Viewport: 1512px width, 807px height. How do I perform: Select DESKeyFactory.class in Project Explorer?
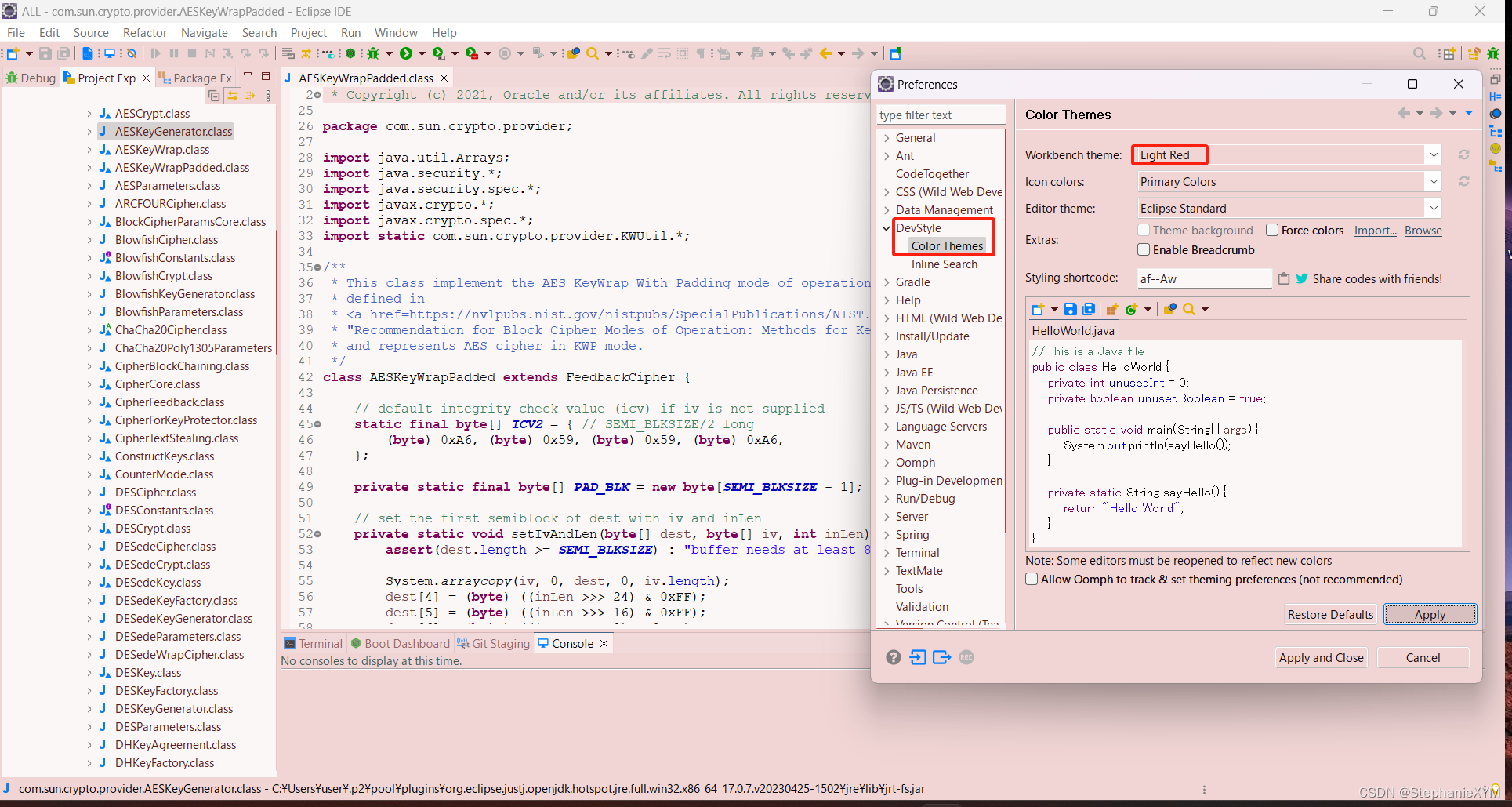click(166, 691)
